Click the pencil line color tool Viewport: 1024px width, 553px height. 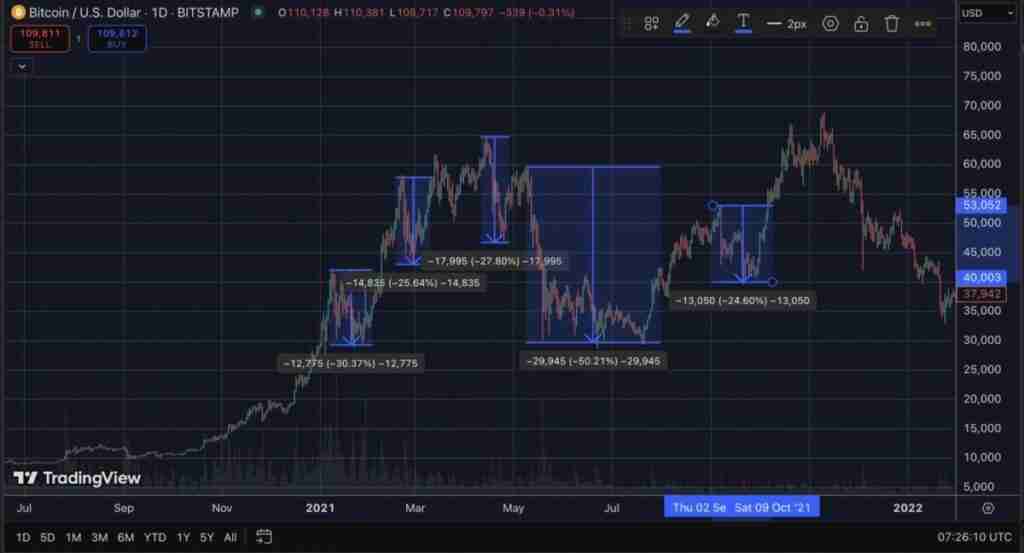pos(682,22)
